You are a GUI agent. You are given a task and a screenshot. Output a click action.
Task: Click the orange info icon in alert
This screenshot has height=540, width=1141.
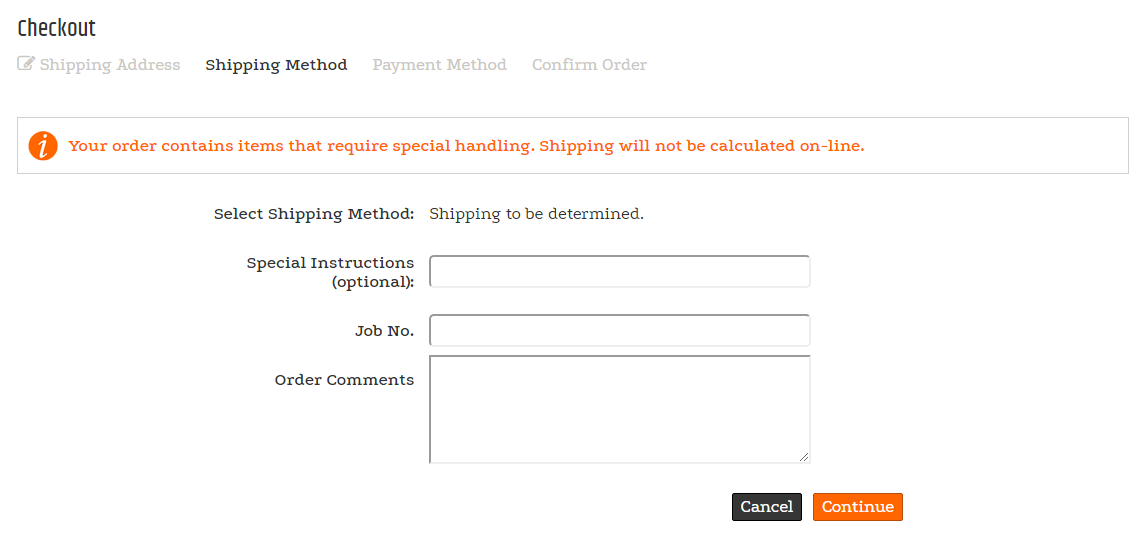pos(43,146)
